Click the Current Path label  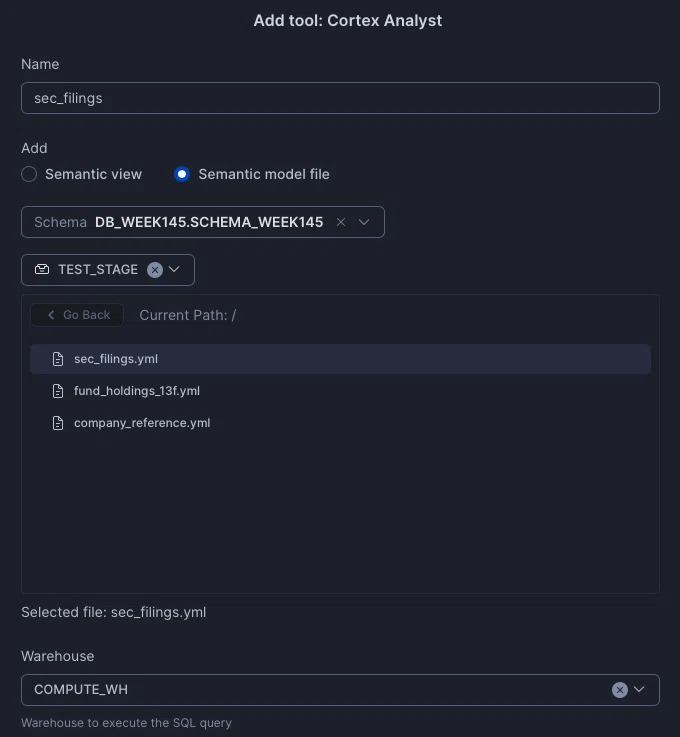pos(188,315)
